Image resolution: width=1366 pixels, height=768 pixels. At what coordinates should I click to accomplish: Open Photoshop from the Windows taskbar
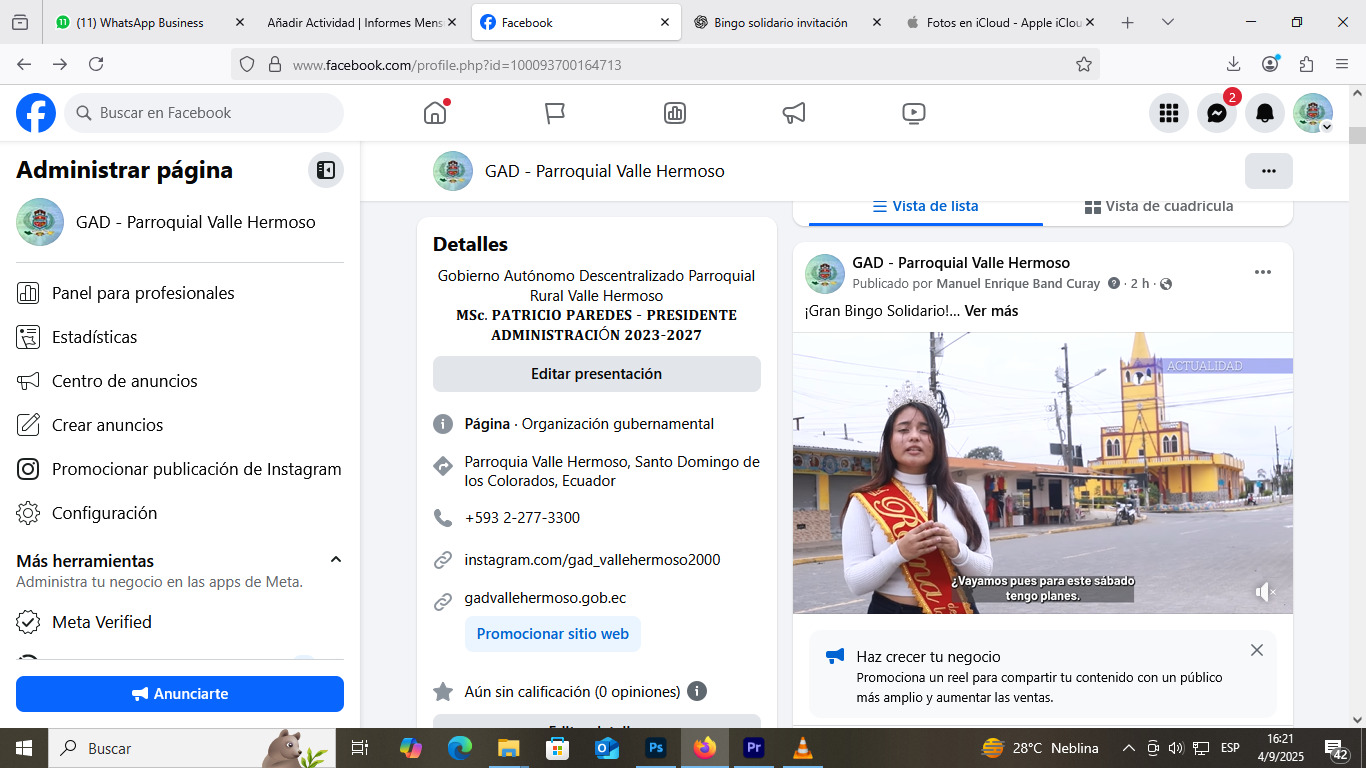(656, 748)
